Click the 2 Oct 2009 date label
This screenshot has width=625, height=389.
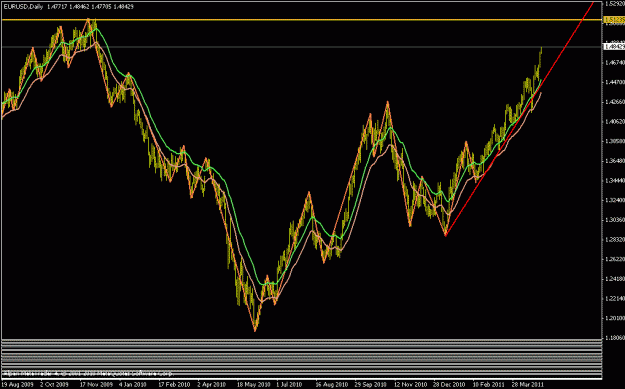pos(54,385)
